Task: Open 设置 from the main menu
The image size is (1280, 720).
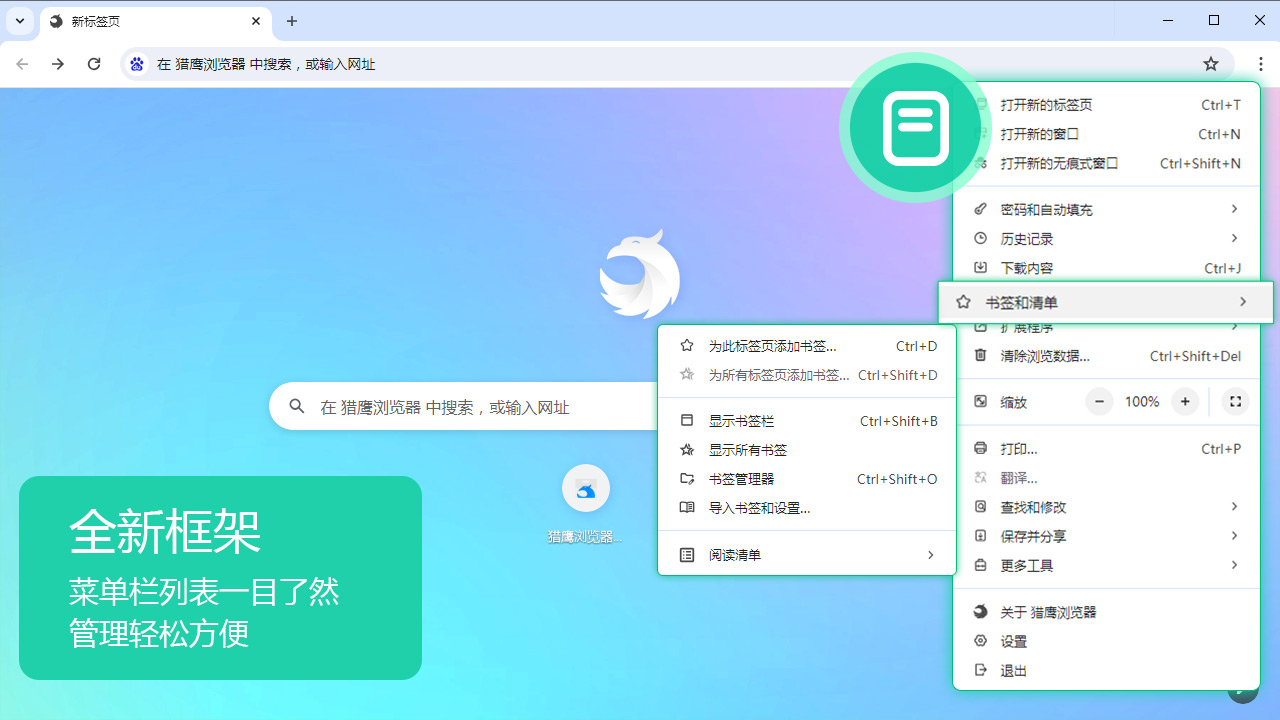Action: coord(1012,641)
